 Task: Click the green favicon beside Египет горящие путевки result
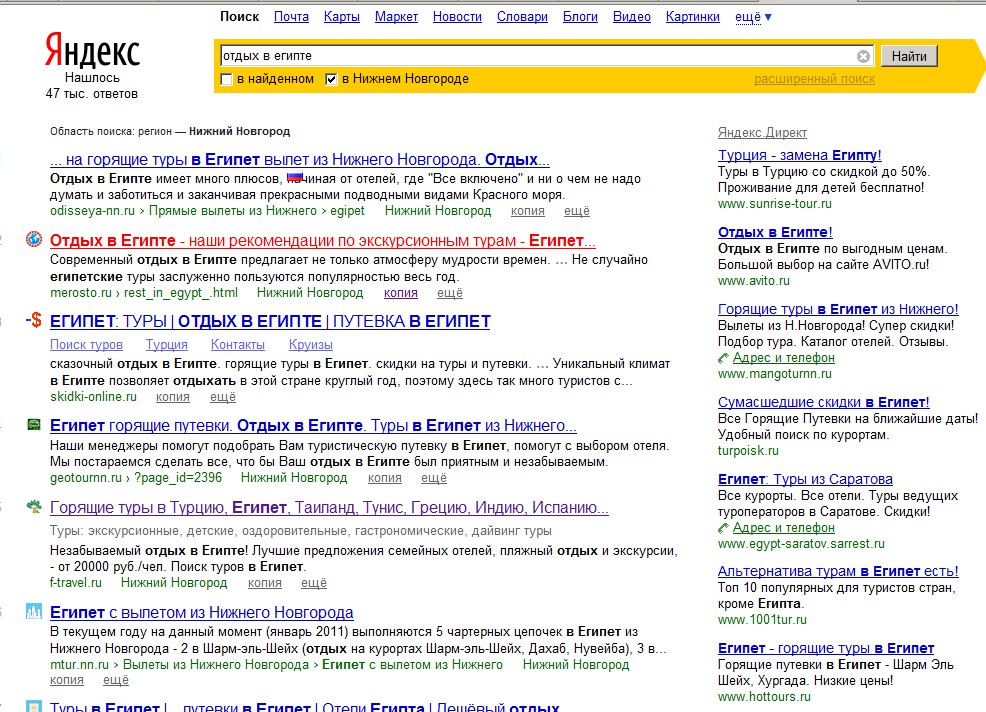point(34,425)
